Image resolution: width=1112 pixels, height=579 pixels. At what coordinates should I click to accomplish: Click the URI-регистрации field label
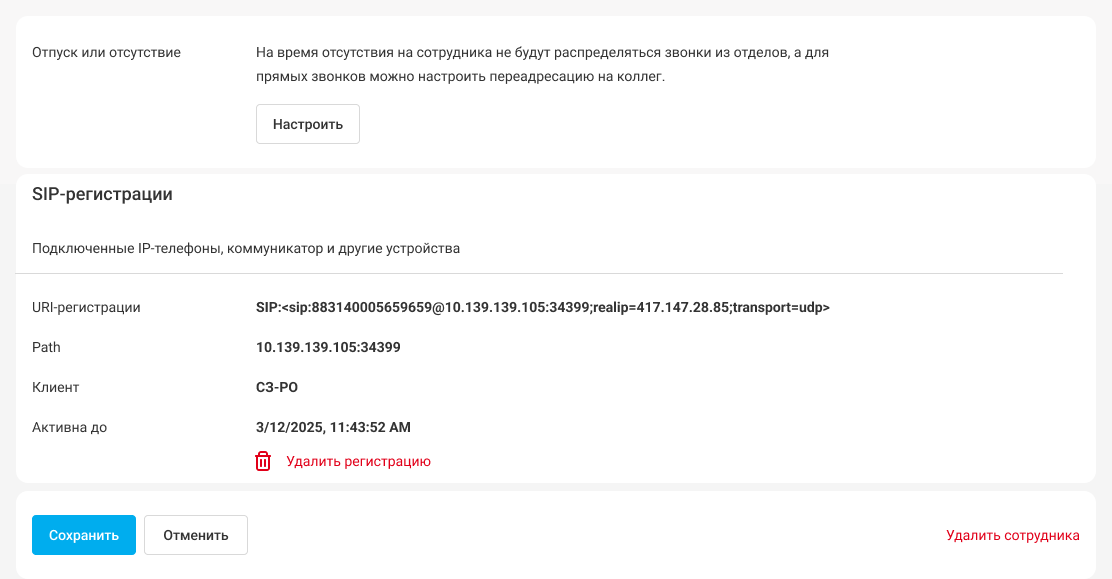(86, 307)
